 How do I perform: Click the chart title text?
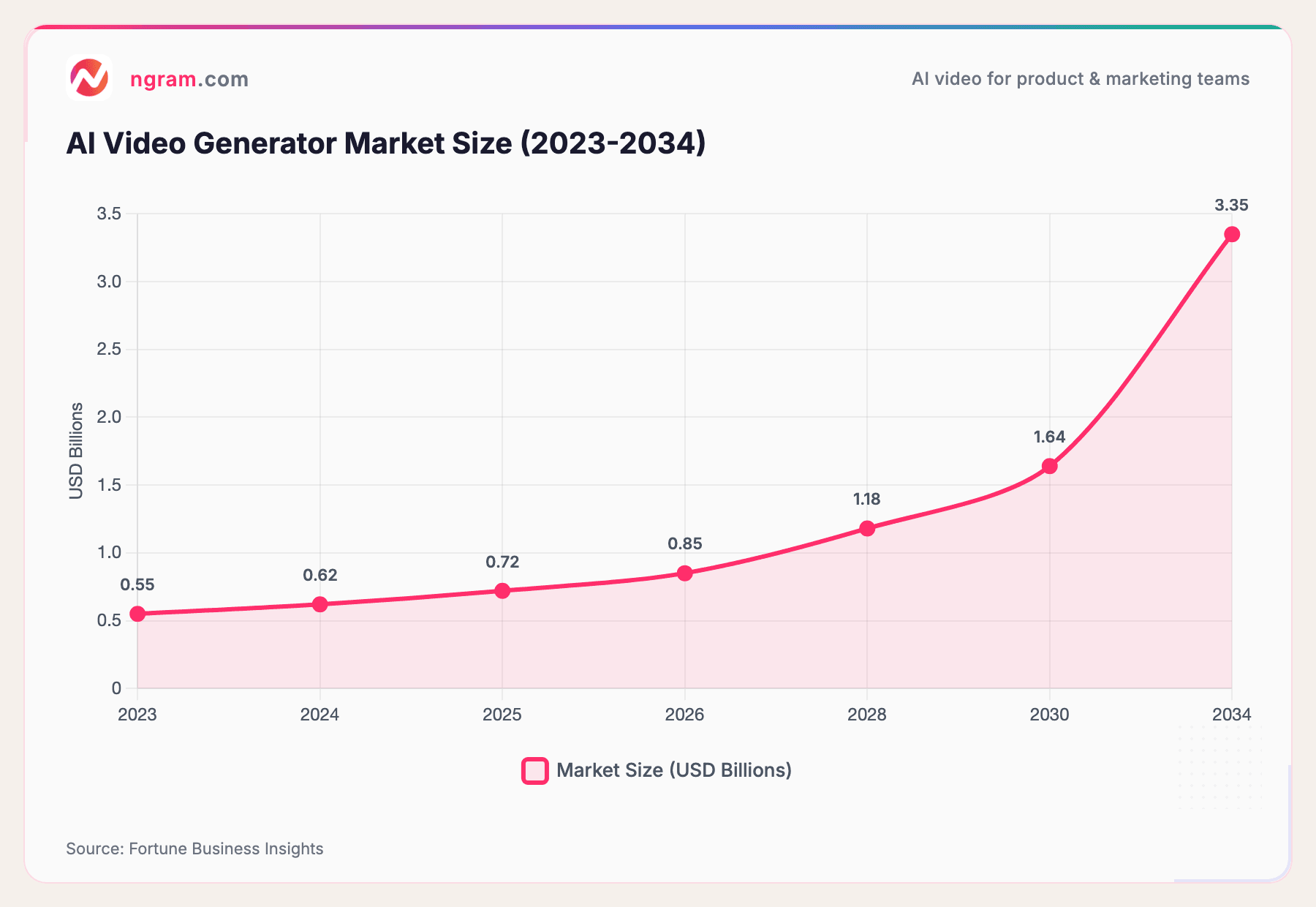click(385, 143)
